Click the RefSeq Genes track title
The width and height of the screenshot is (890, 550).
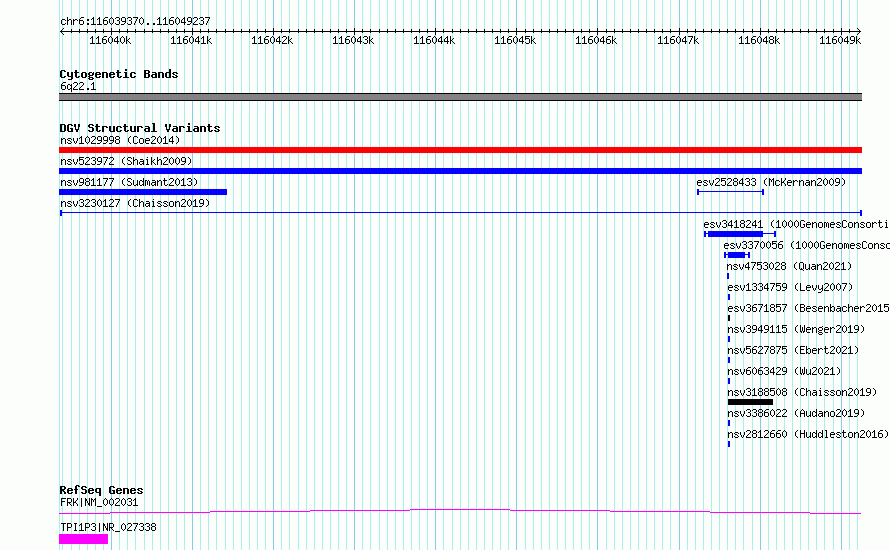click(101, 490)
